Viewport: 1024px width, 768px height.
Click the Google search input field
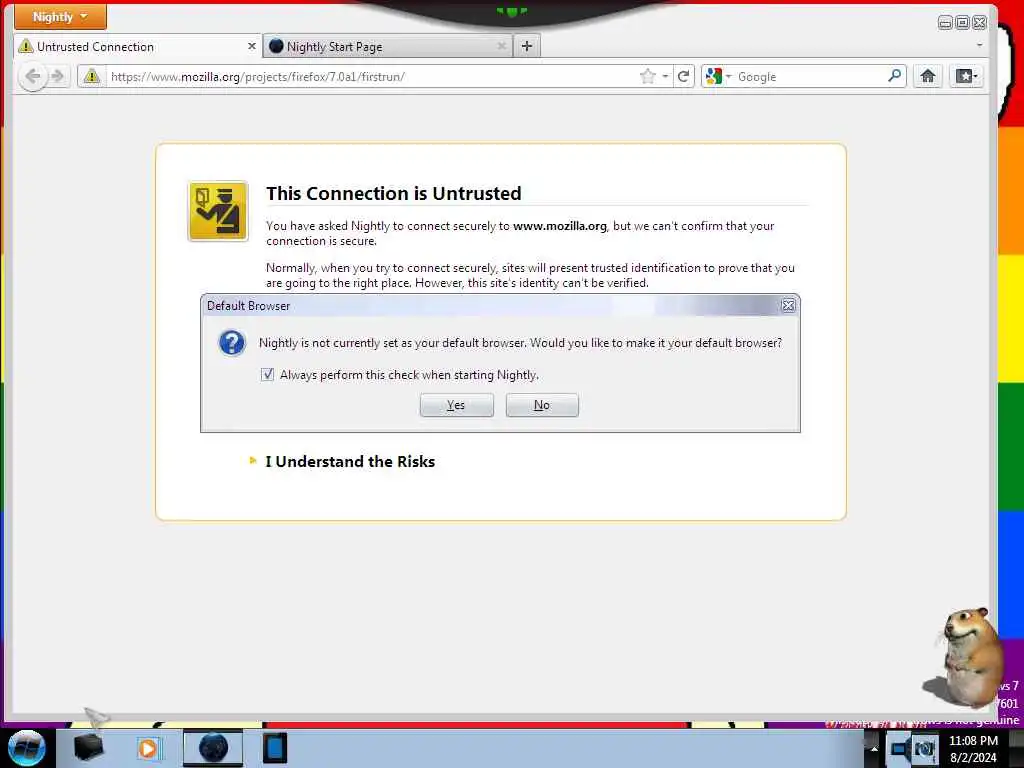(810, 76)
